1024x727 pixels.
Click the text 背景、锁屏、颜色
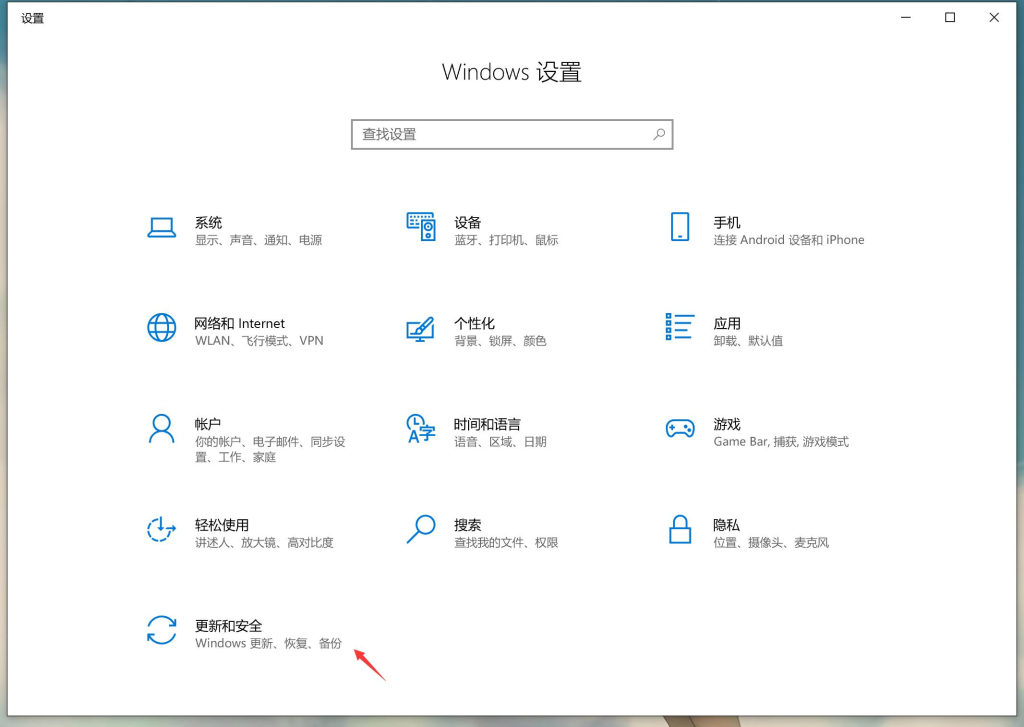click(x=500, y=341)
